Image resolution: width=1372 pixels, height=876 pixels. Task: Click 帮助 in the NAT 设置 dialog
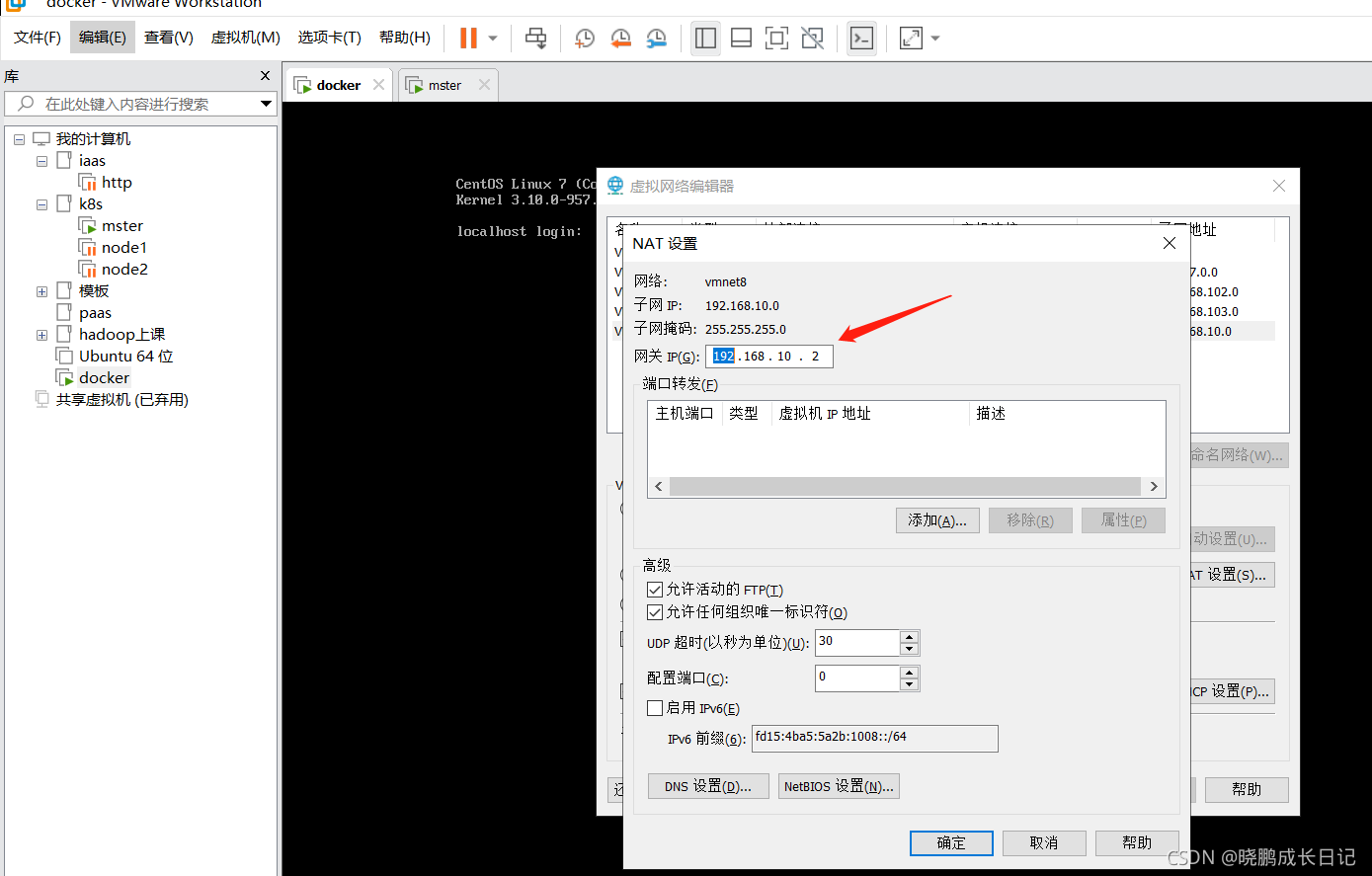[x=1137, y=842]
